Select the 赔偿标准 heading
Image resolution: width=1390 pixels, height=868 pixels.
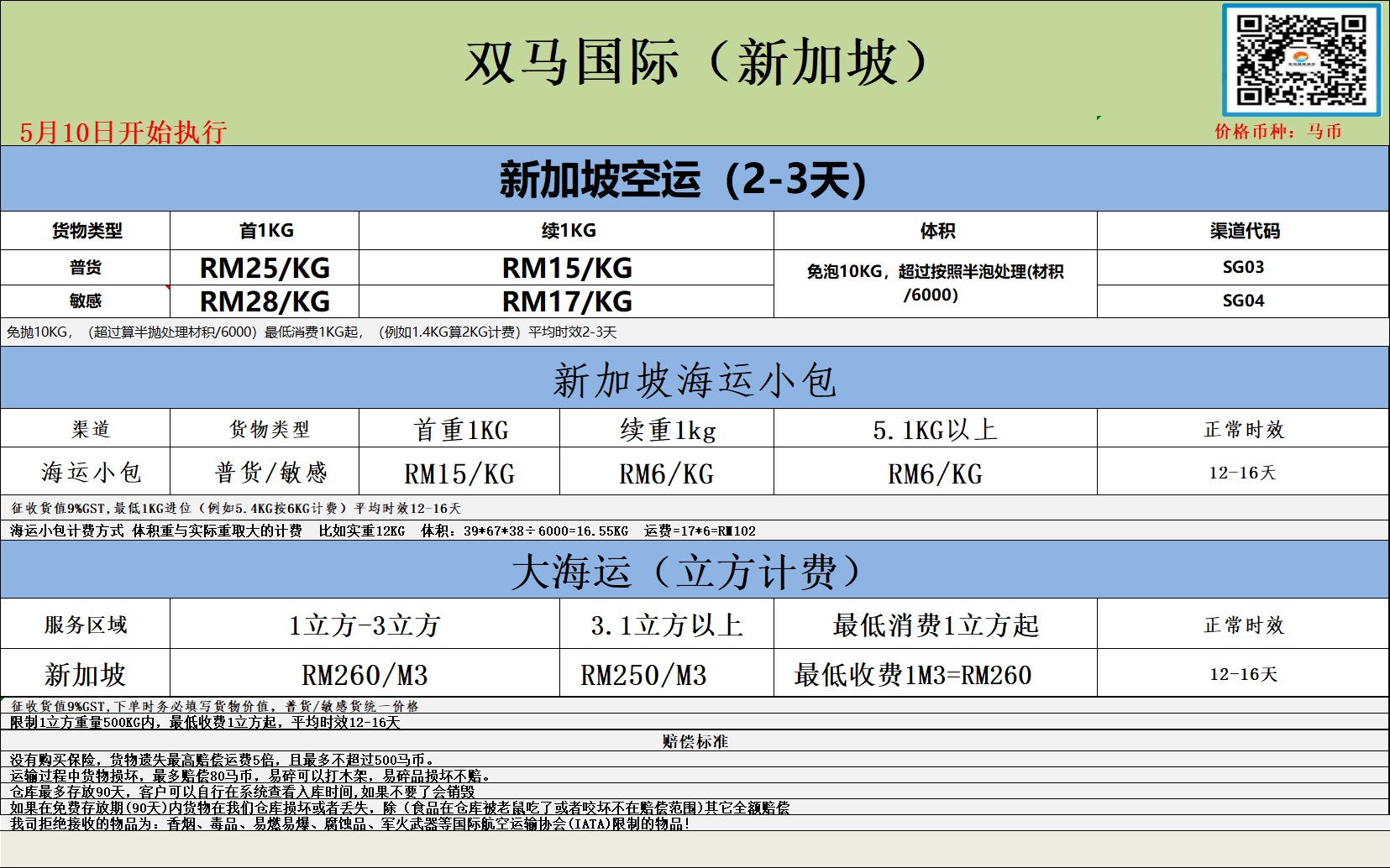694,740
